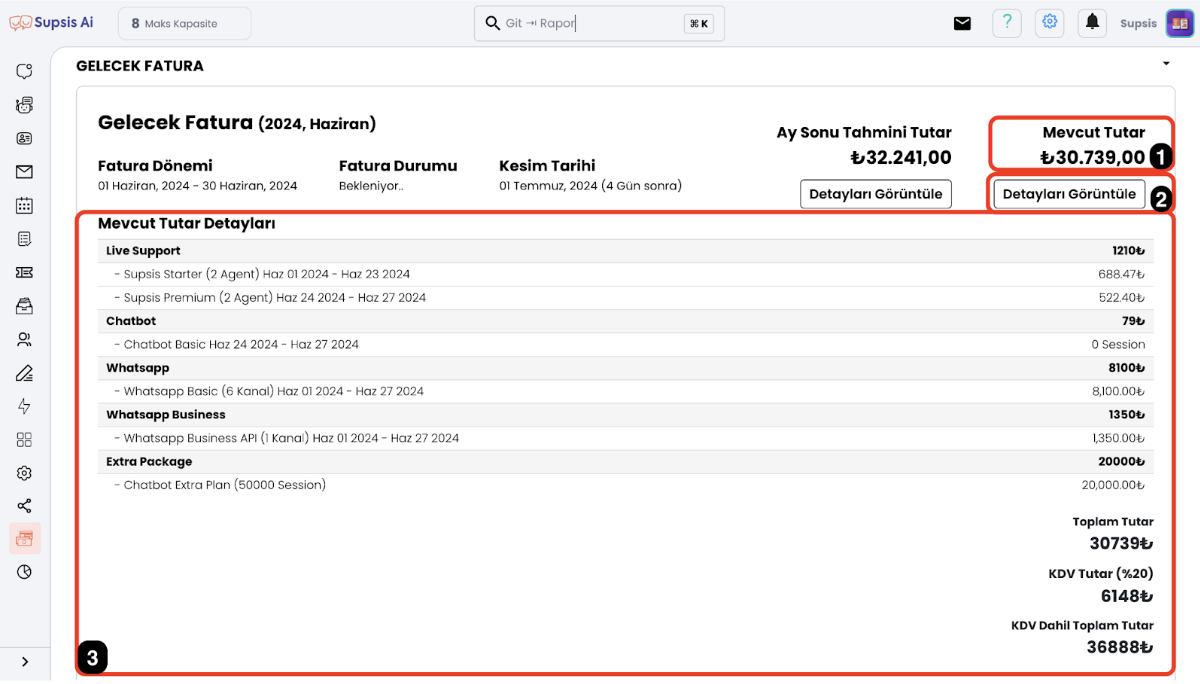The image size is (1200, 684).
Task: Open the pen edit icon in sidebar
Action: click(x=24, y=373)
